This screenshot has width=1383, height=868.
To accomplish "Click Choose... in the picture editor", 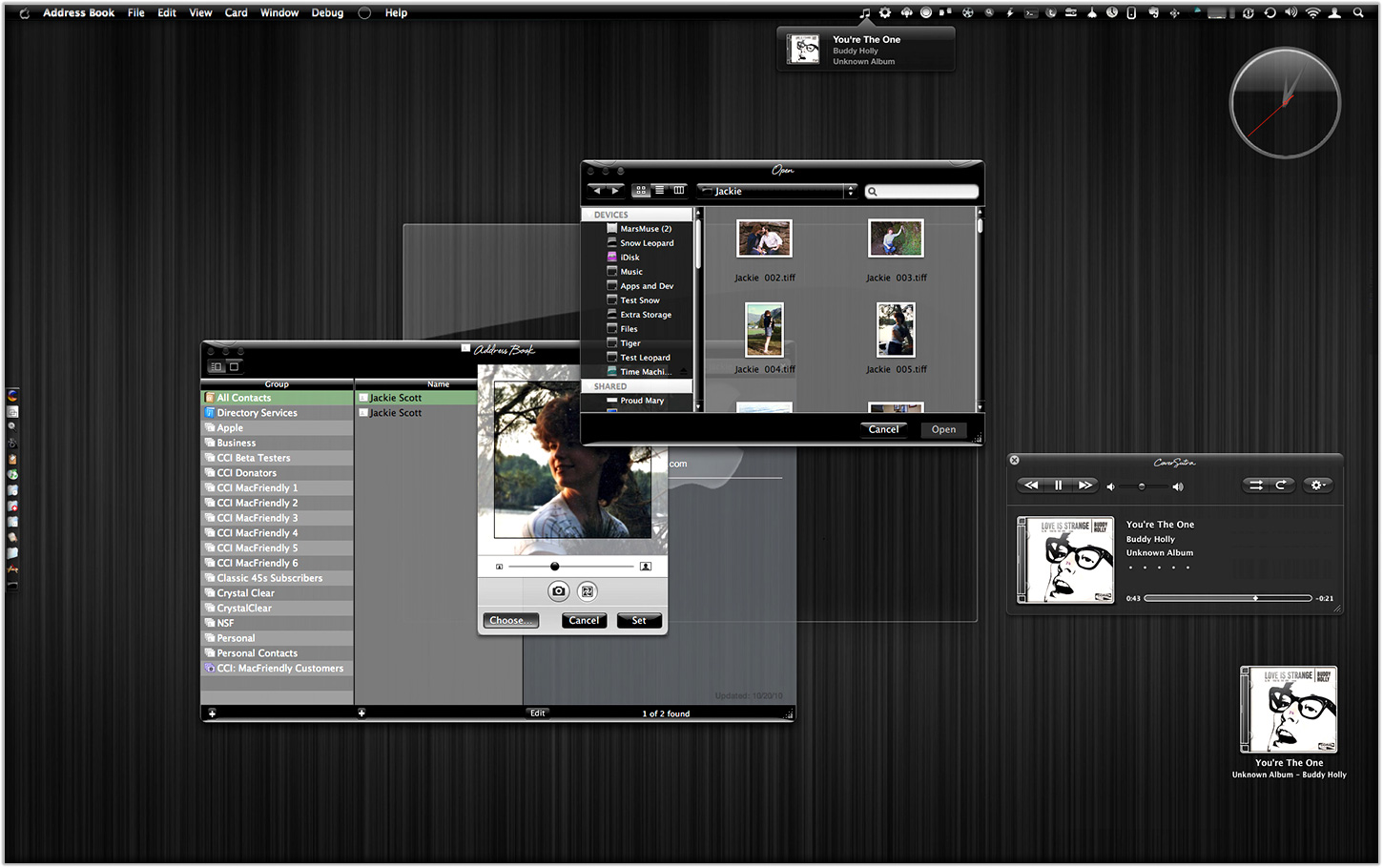I will 511,620.
